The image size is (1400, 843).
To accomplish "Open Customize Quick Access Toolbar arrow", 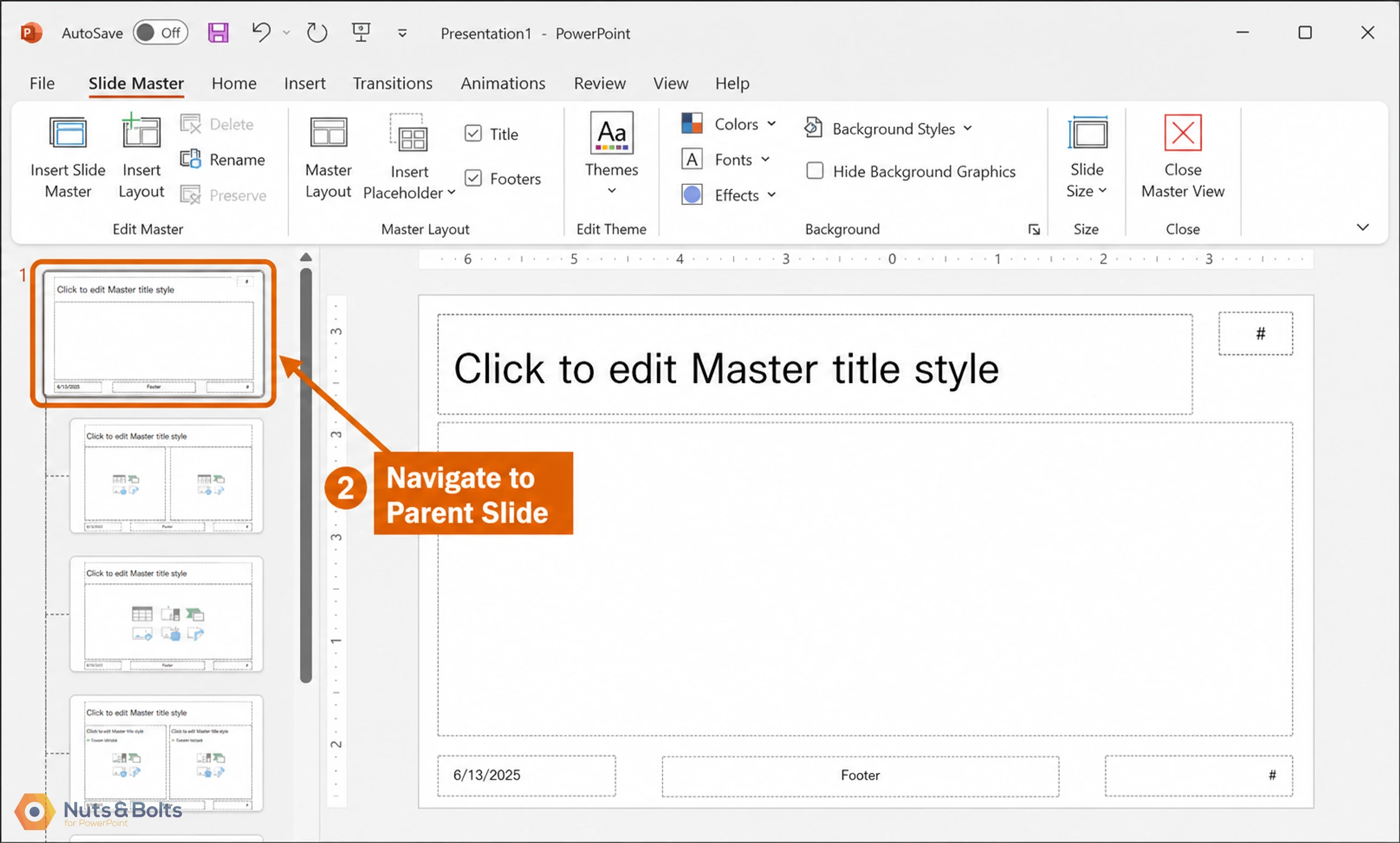I will (x=402, y=33).
